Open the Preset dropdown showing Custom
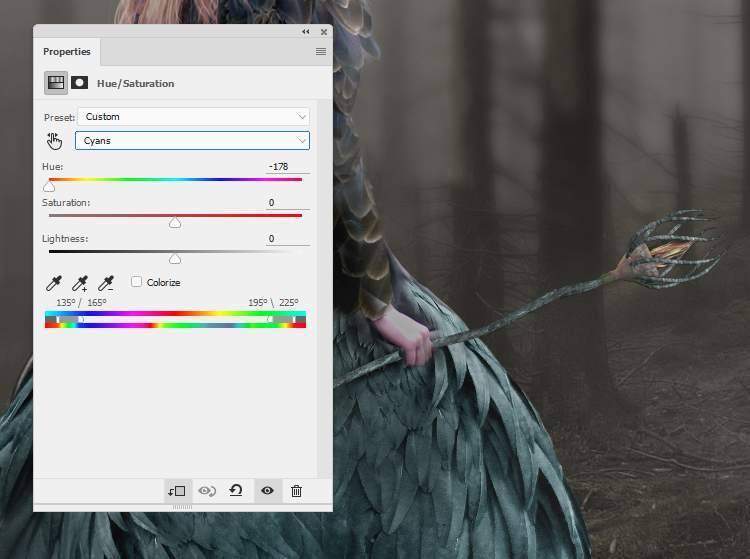Viewport: 750px width, 559px height. (x=193, y=117)
